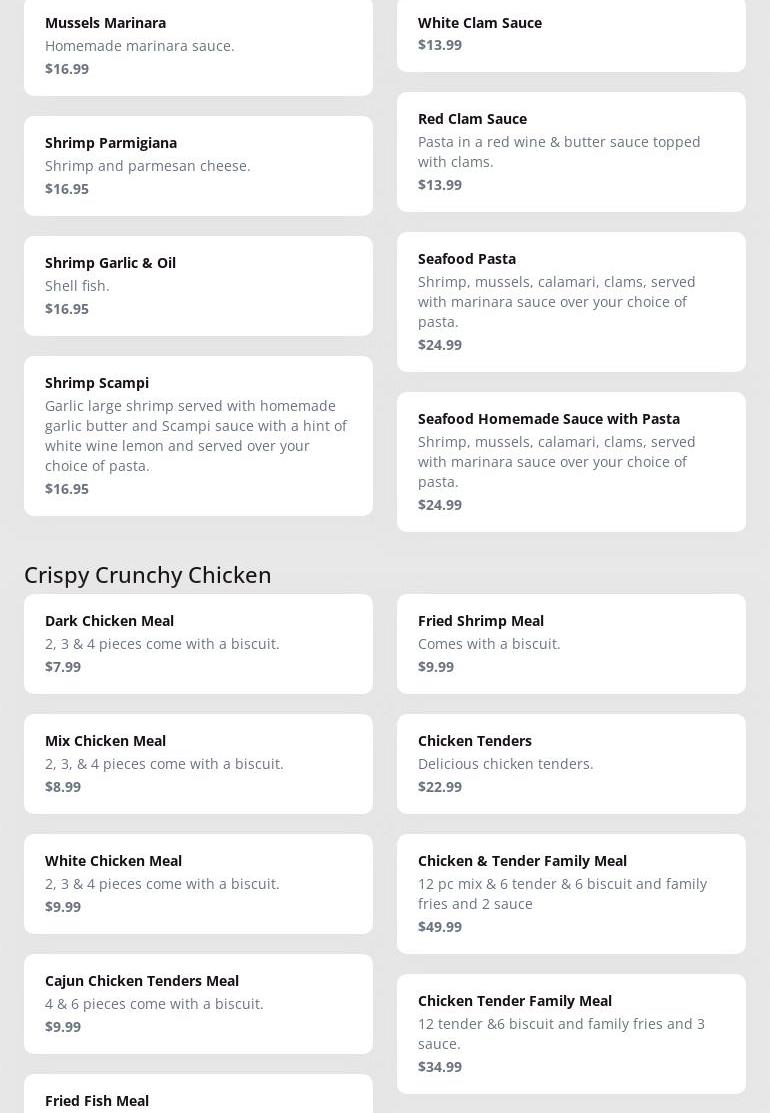Choose Shrimp Garlic & Oil item
Screen dimensions: 770x1113
tap(198, 285)
